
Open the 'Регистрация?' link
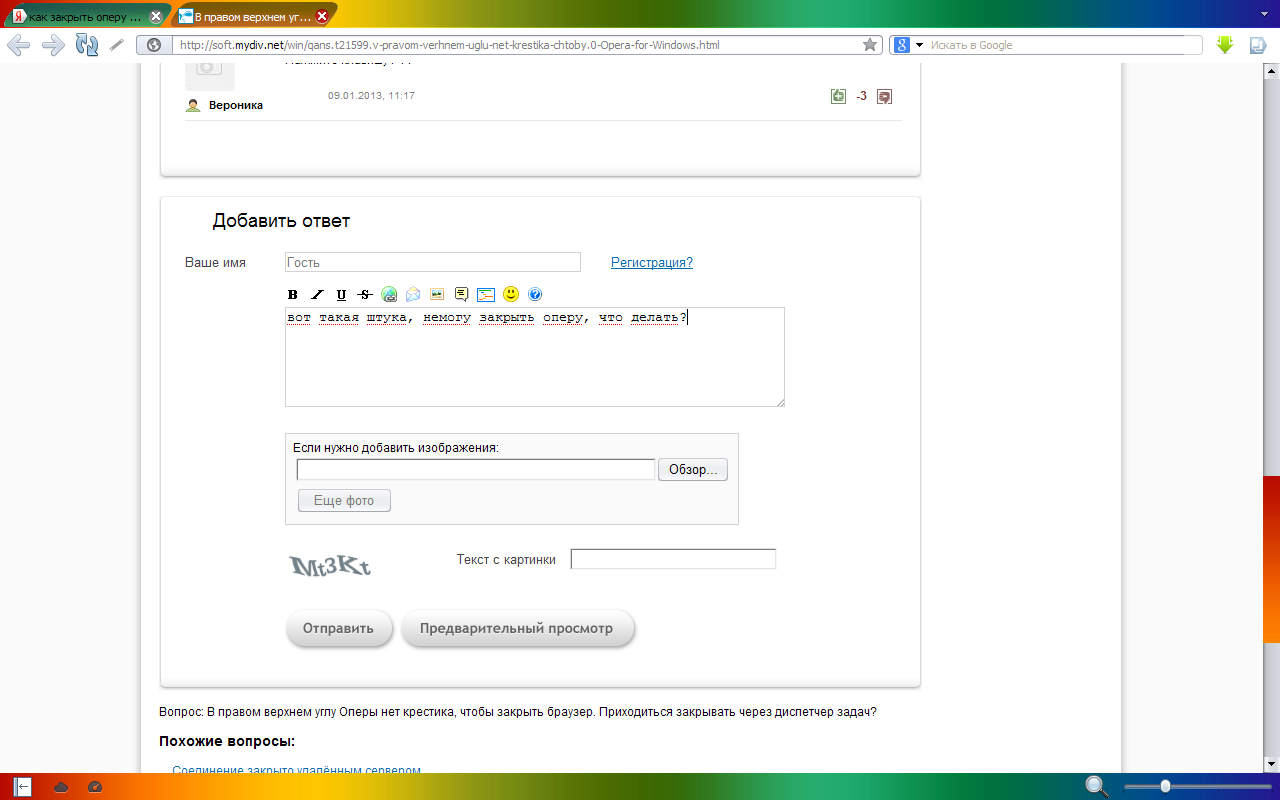coord(652,262)
